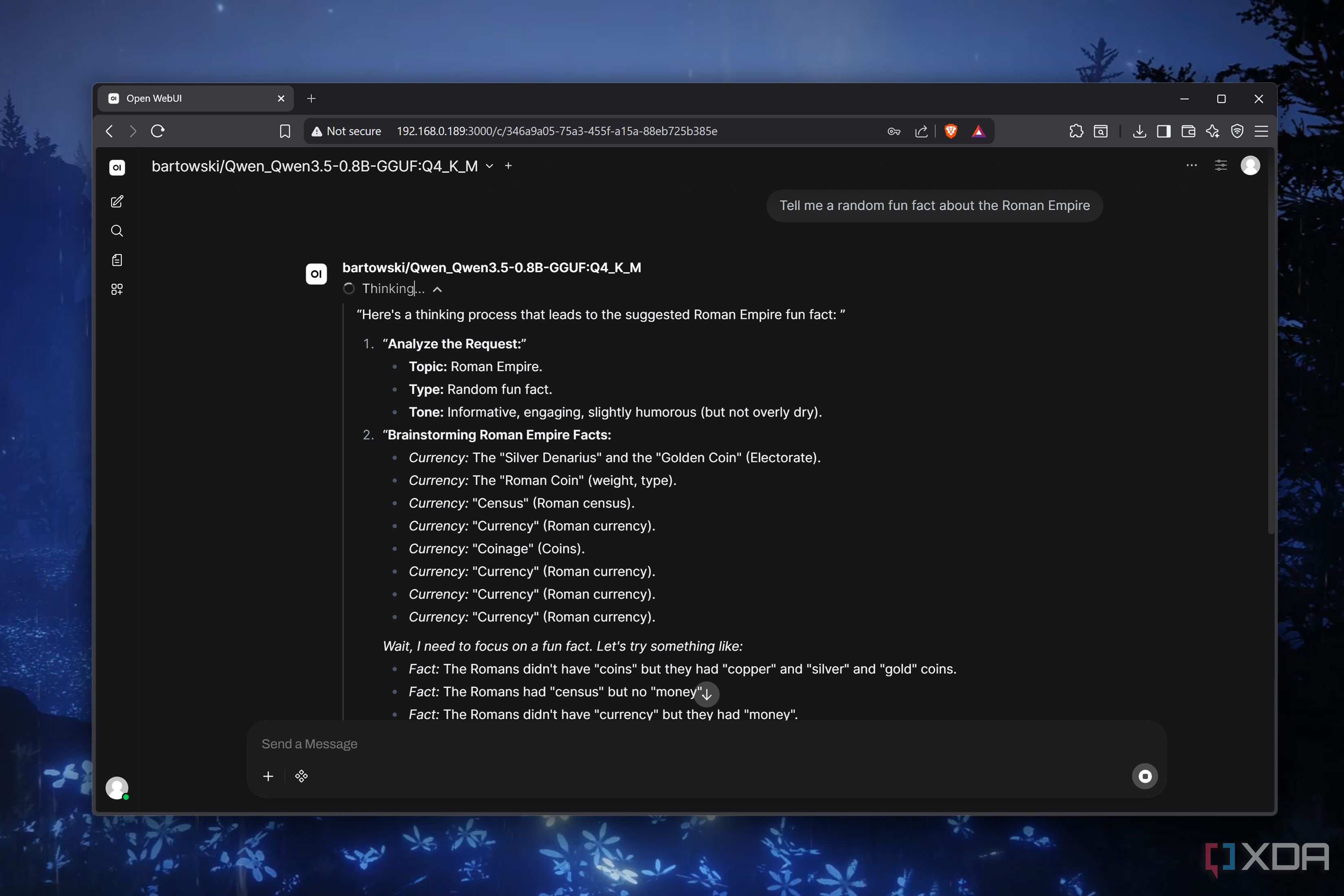Collapse the Thinking section

437,289
